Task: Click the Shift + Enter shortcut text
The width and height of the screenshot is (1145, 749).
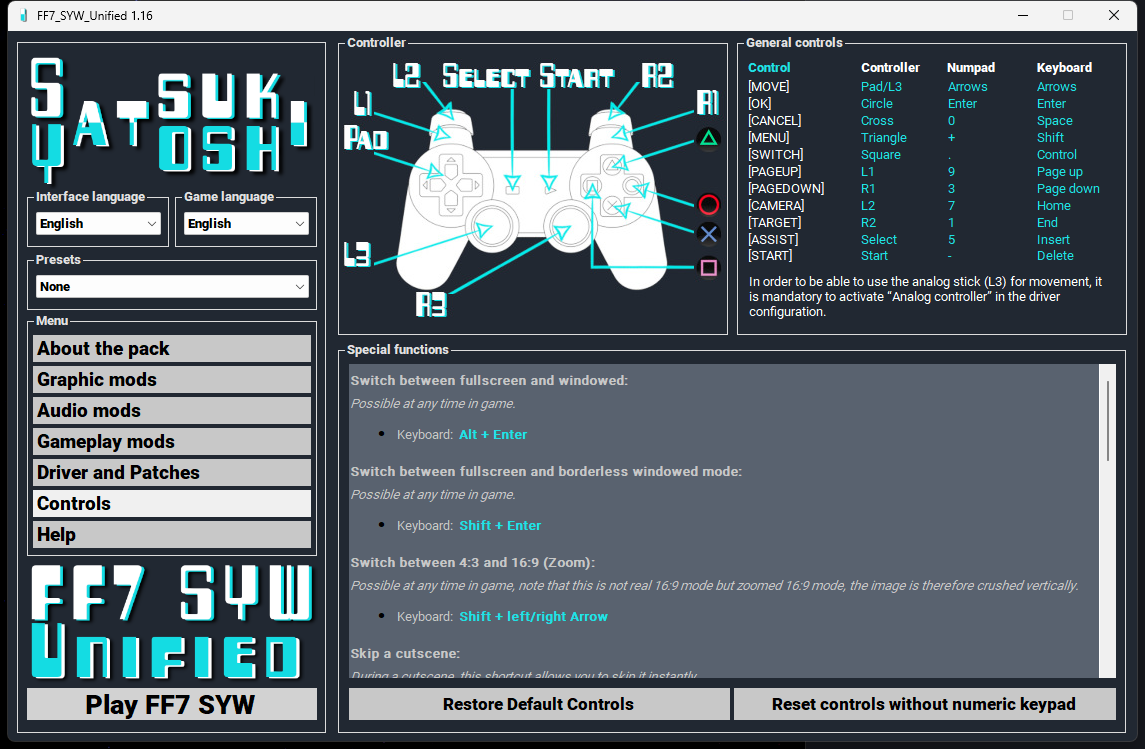Action: 500,526
